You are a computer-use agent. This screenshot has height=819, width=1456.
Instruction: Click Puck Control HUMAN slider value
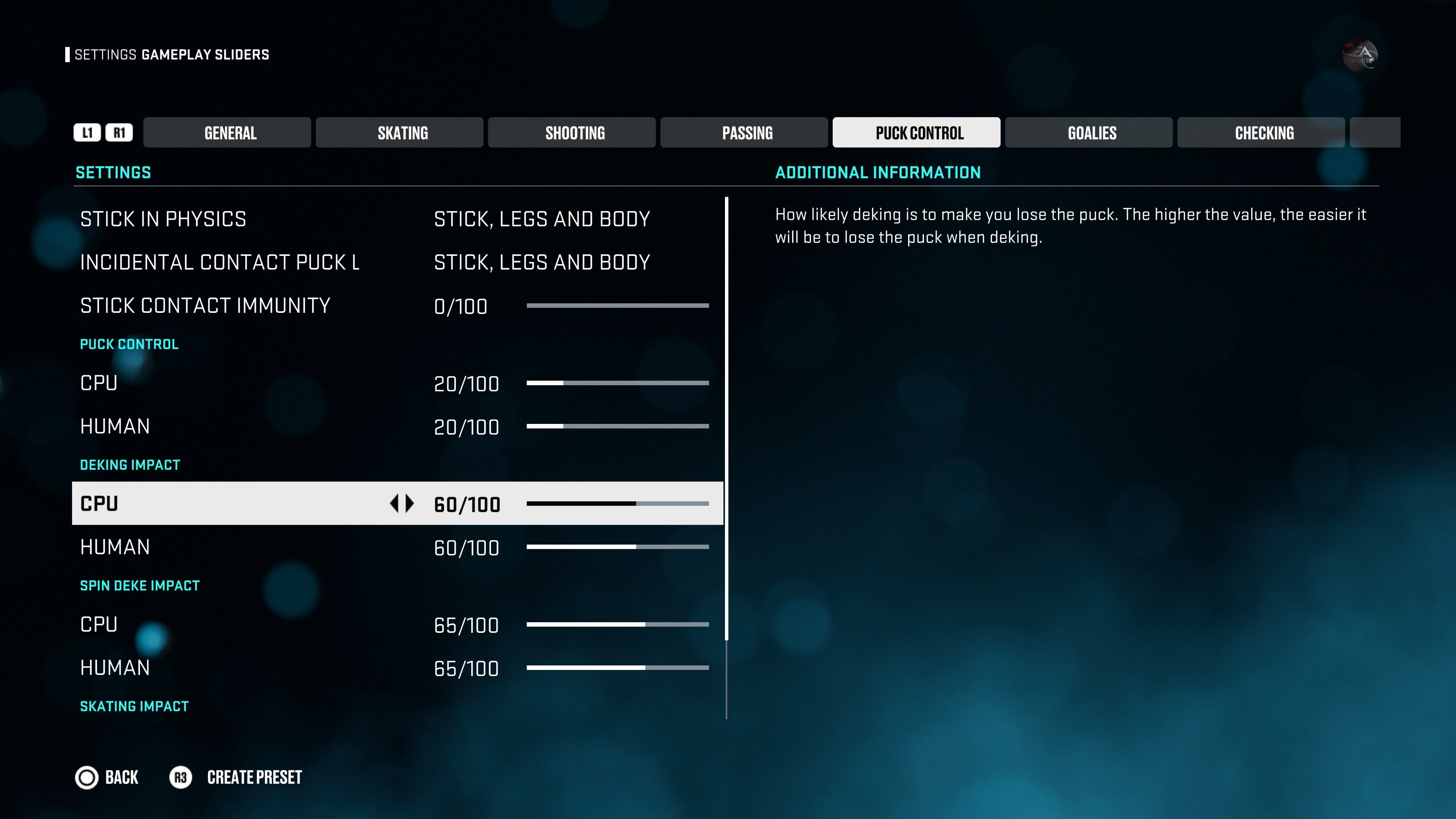pyautogui.click(x=466, y=426)
